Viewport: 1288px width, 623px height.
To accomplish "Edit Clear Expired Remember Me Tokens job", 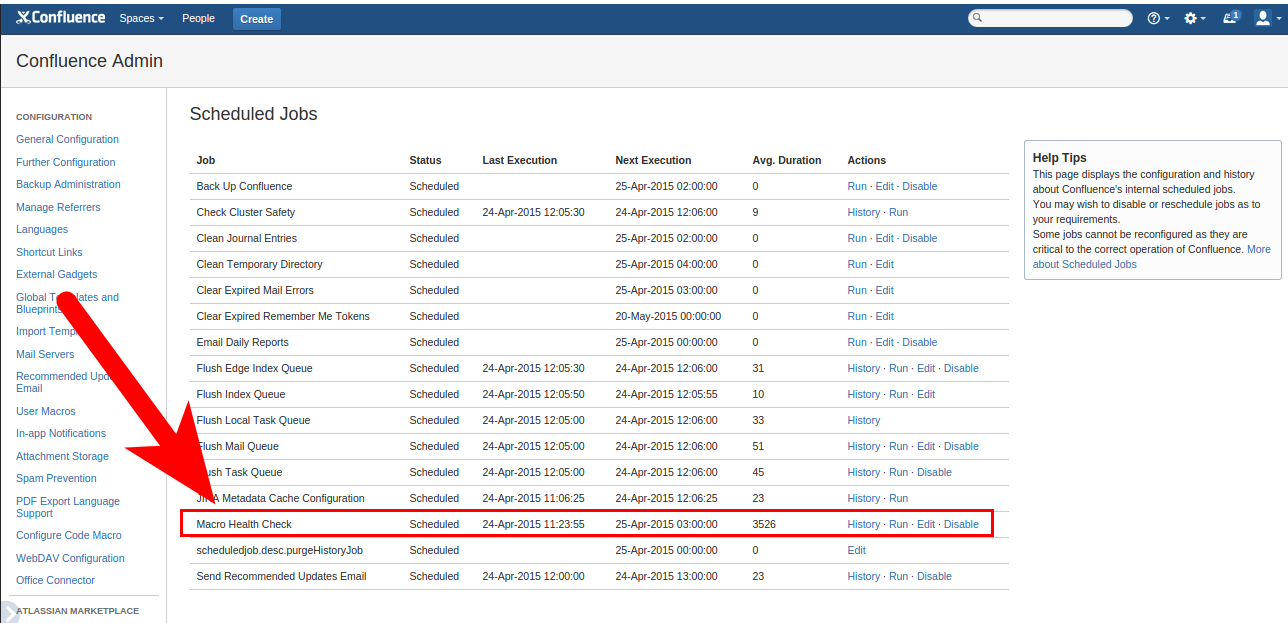I will 884,317.
